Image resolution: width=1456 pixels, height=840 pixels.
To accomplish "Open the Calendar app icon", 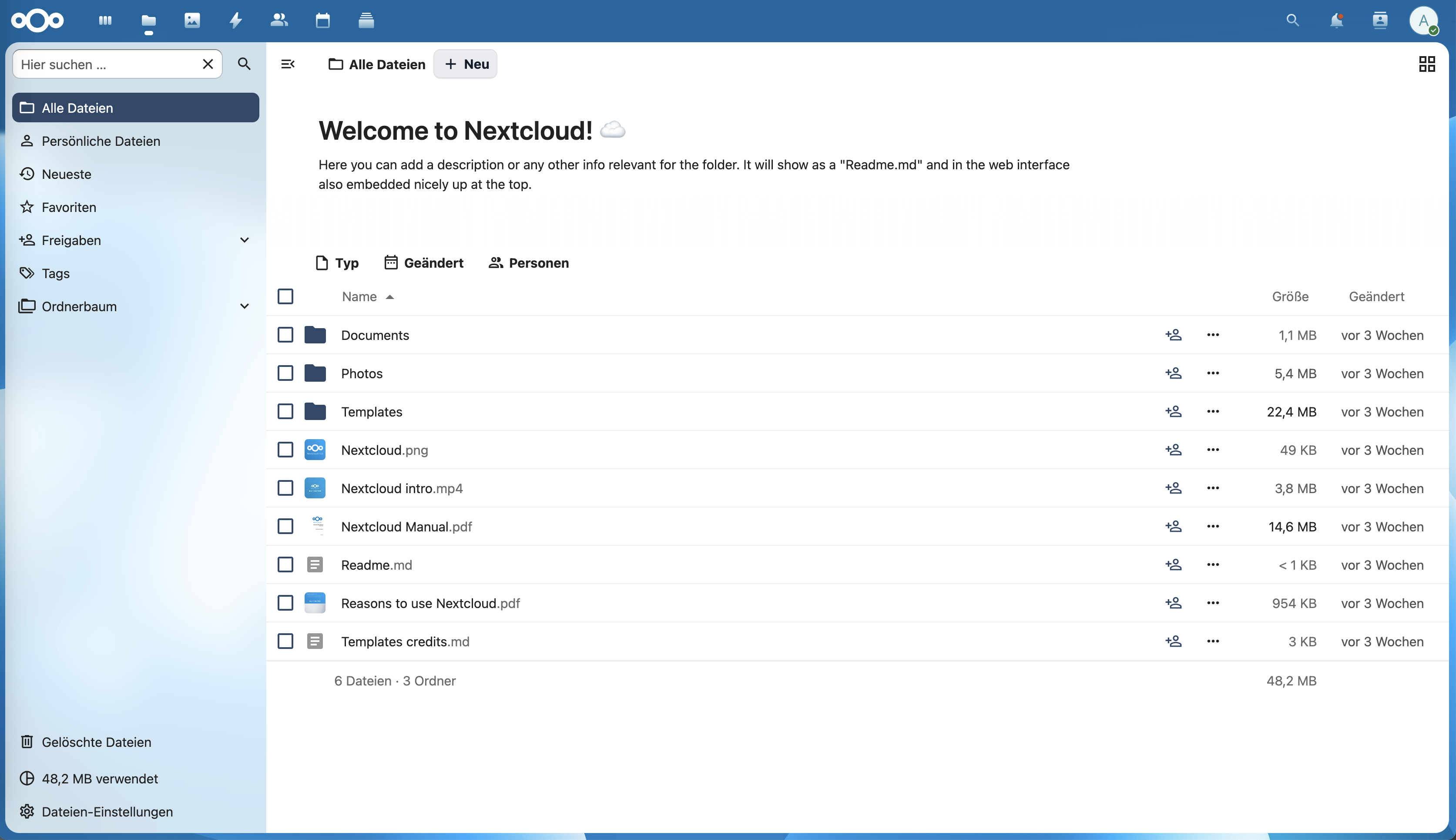I will pos(322,21).
